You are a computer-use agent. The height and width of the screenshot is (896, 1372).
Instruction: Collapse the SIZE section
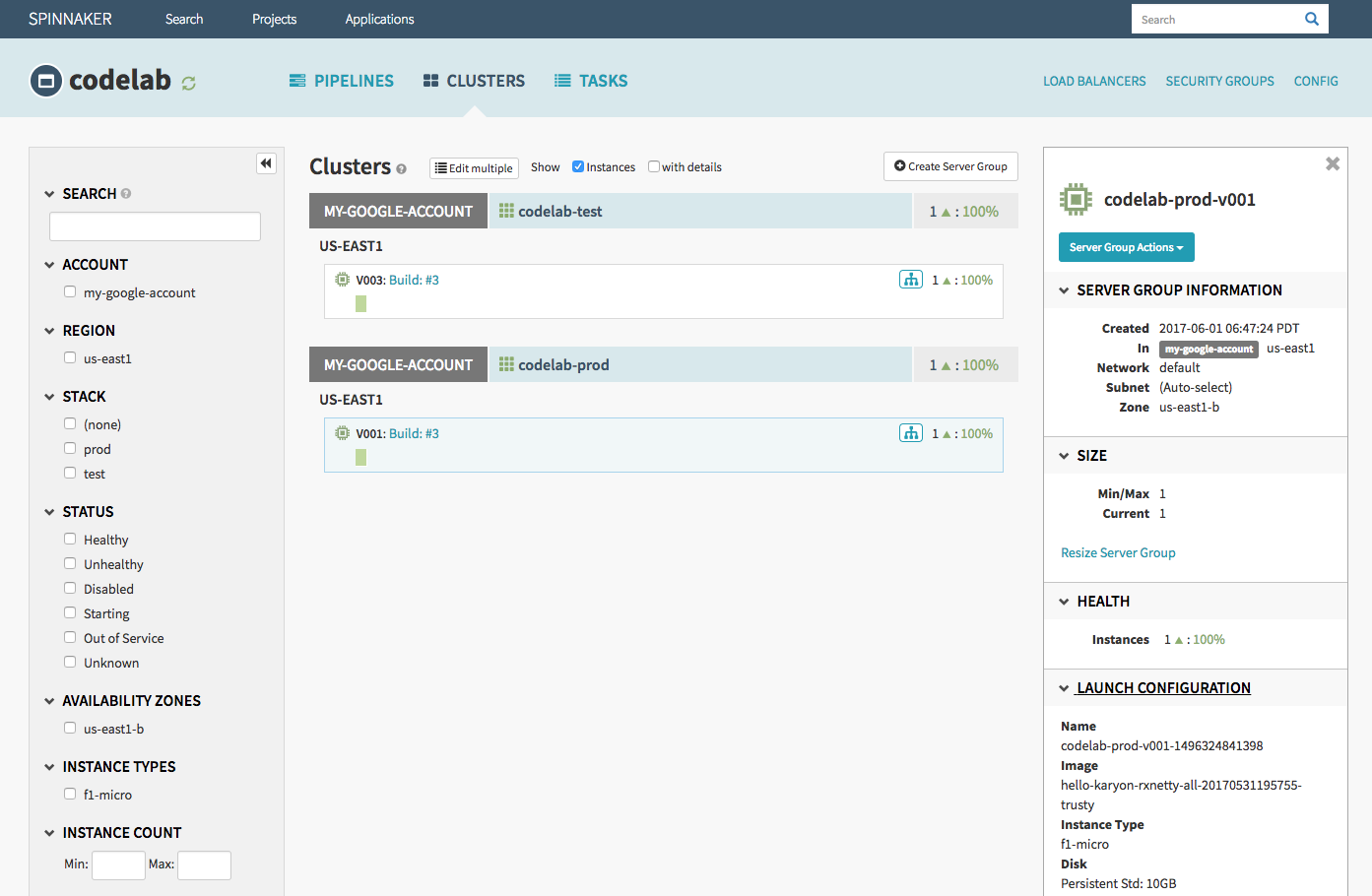[1064, 456]
